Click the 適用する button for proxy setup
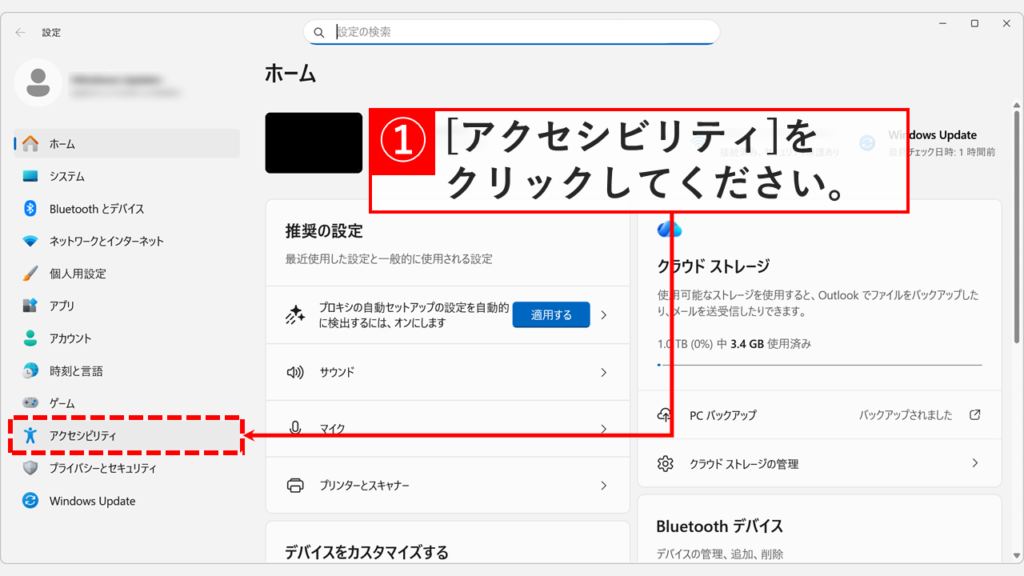The height and width of the screenshot is (576, 1024). pos(550,314)
